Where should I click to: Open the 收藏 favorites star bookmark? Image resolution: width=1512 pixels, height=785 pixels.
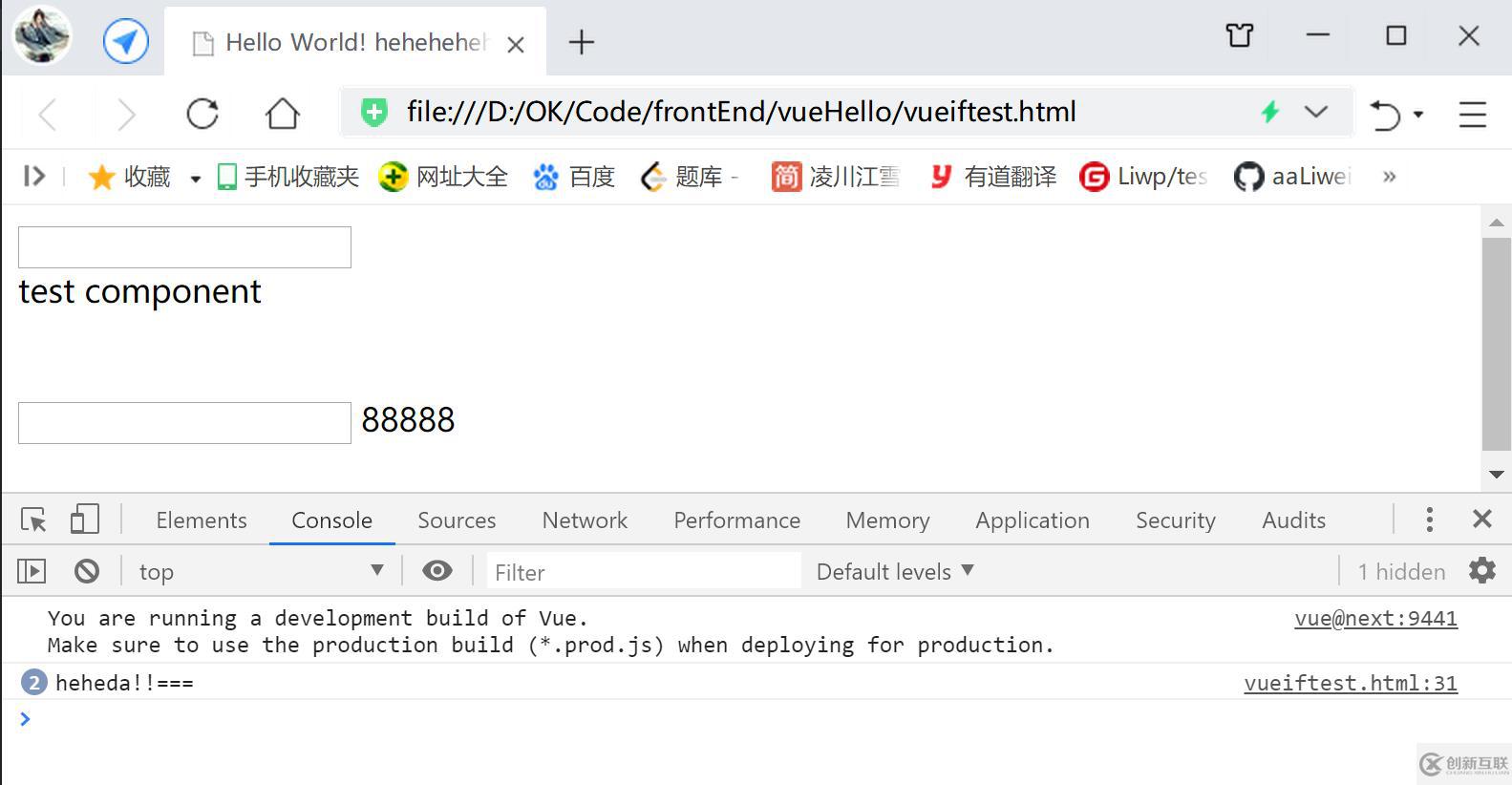pyautogui.click(x=129, y=177)
